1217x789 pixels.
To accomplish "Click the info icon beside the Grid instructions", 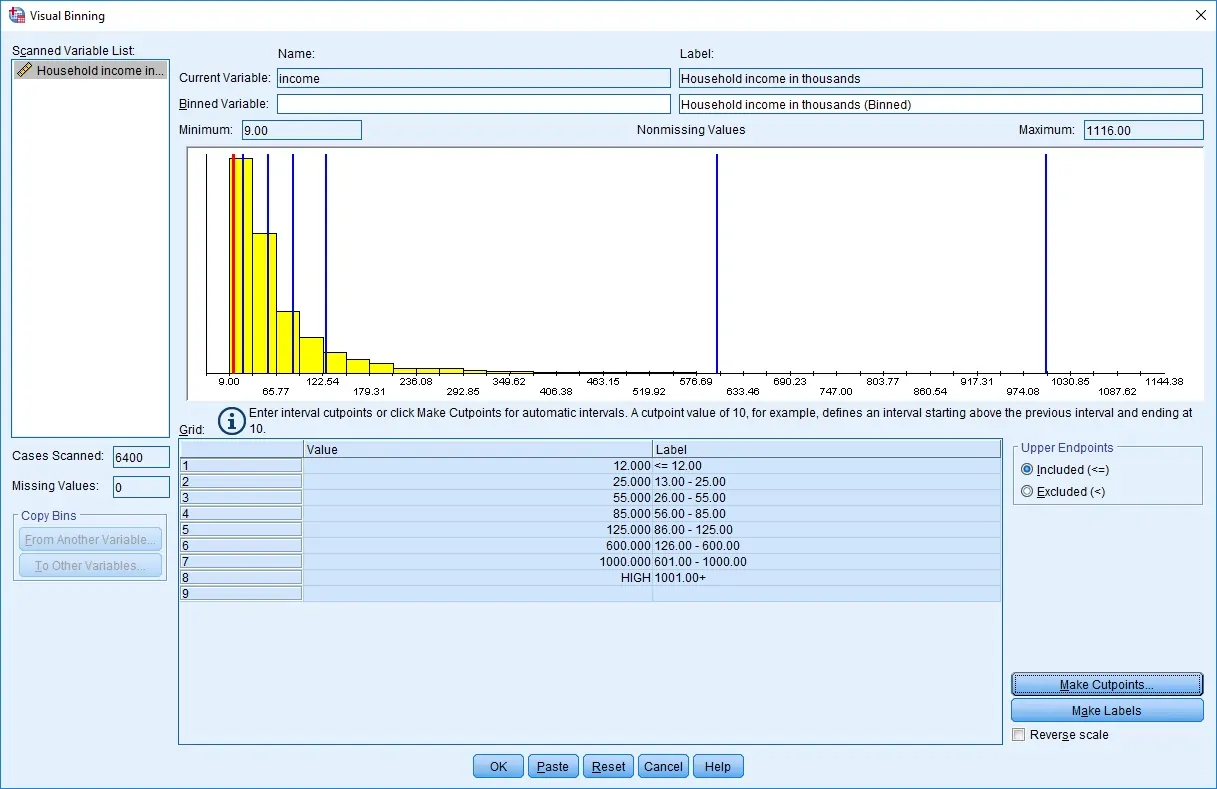I will pos(232,421).
